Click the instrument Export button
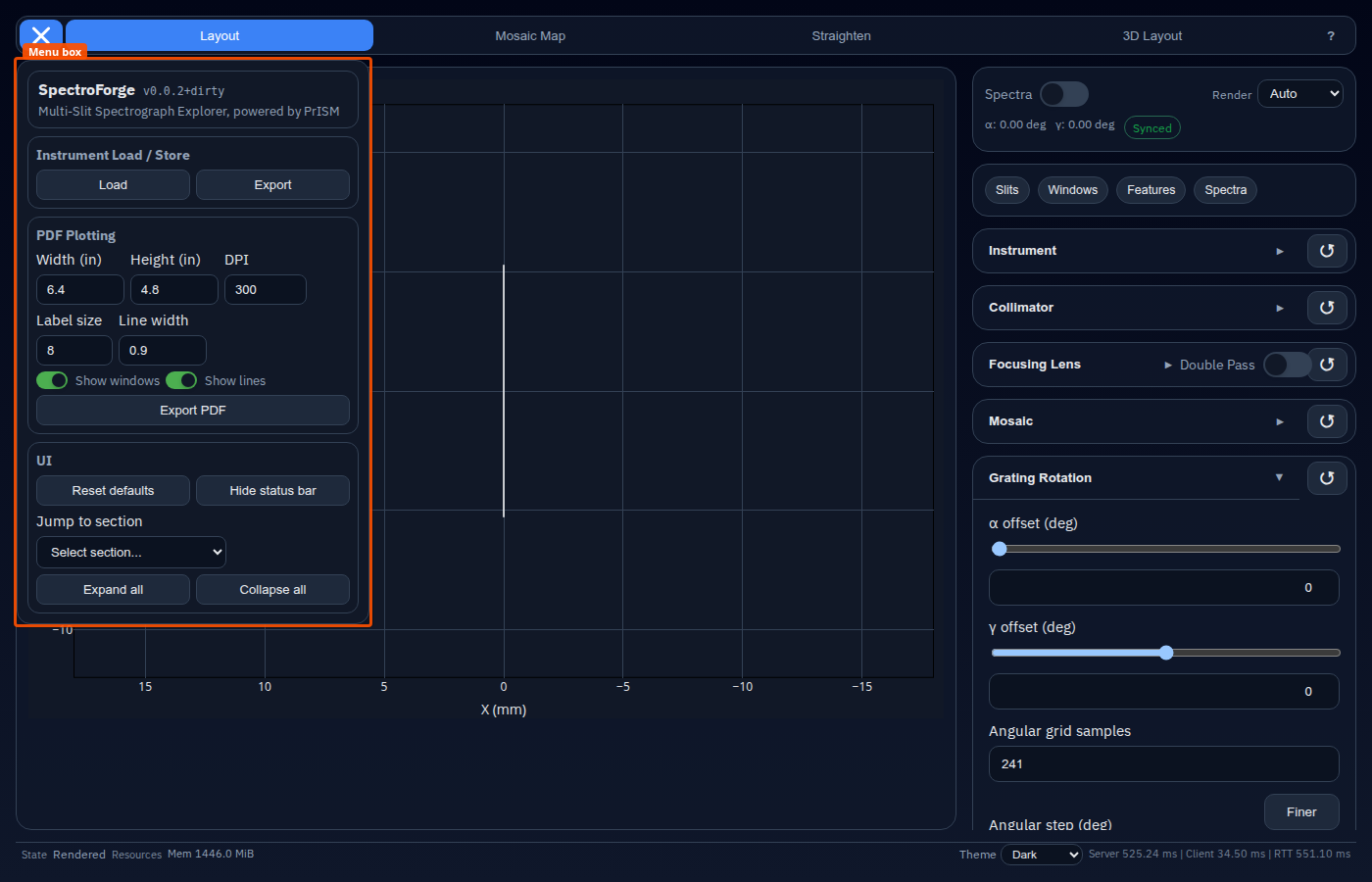Screen dimensions: 1372x882 [272, 185]
